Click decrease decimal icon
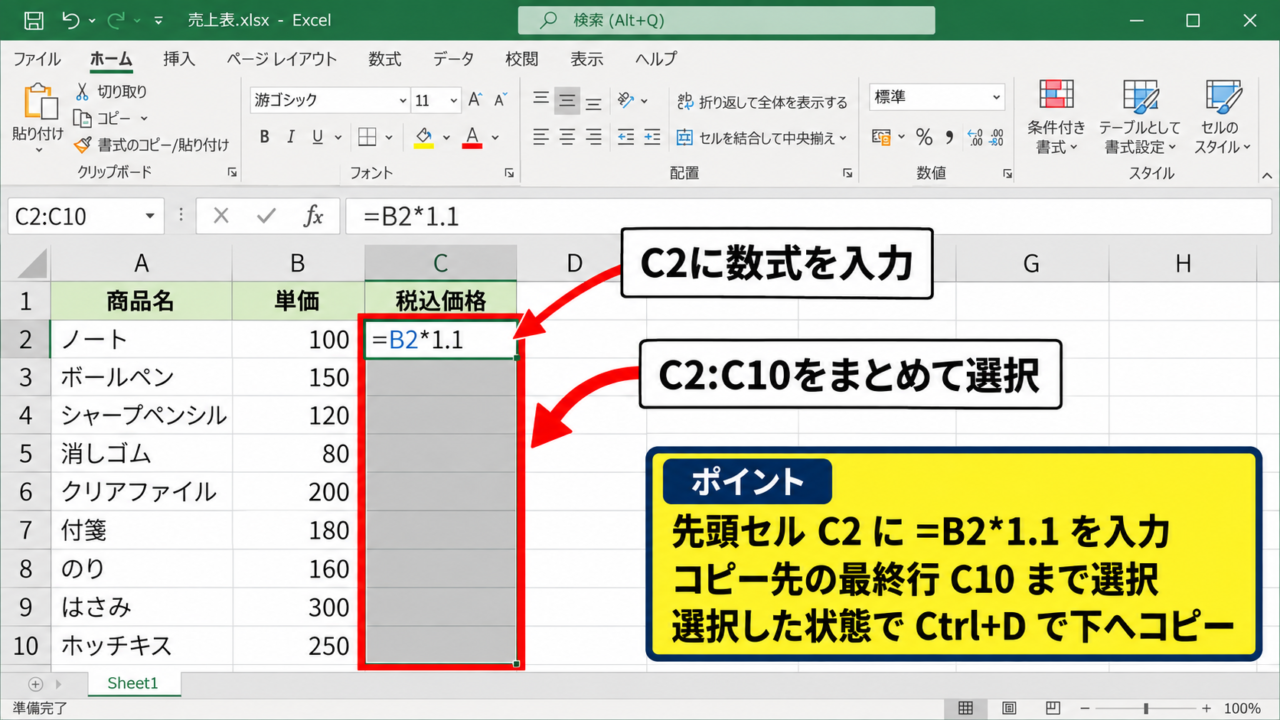 [996, 137]
